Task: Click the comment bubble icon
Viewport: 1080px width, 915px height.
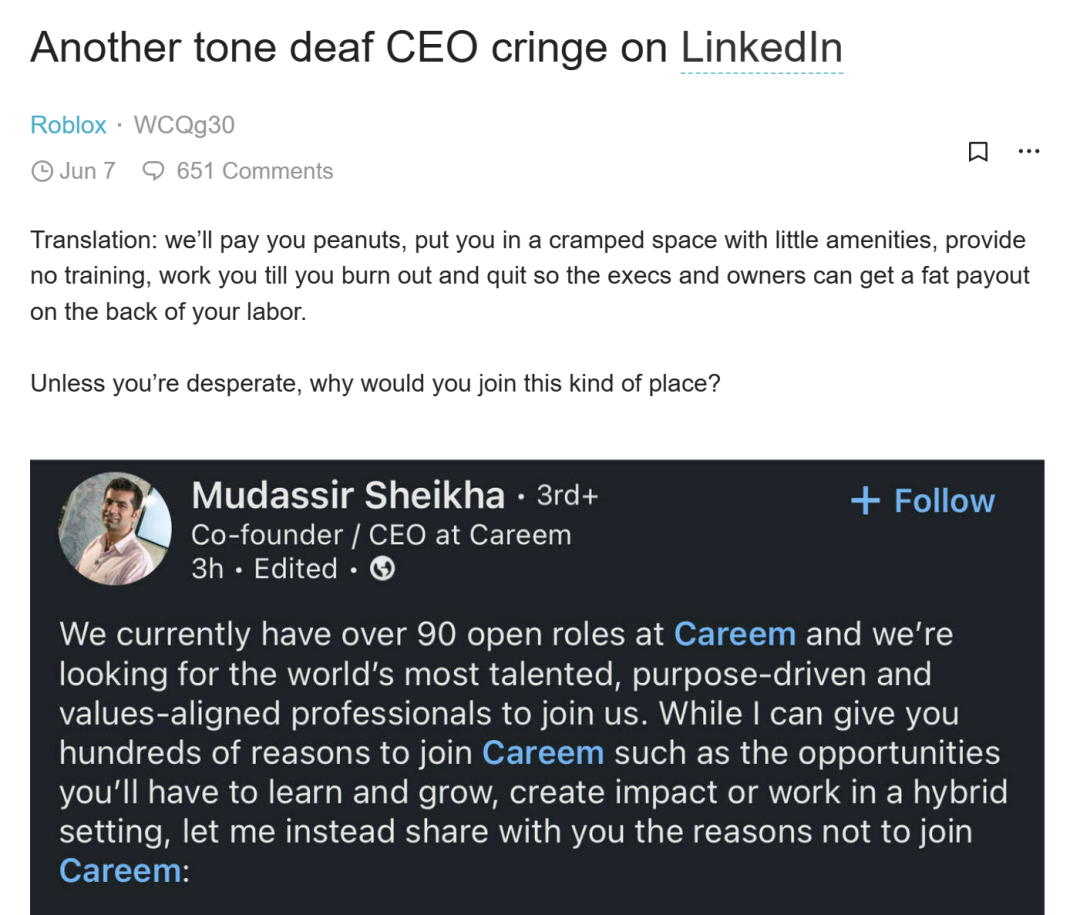Action: 154,171
